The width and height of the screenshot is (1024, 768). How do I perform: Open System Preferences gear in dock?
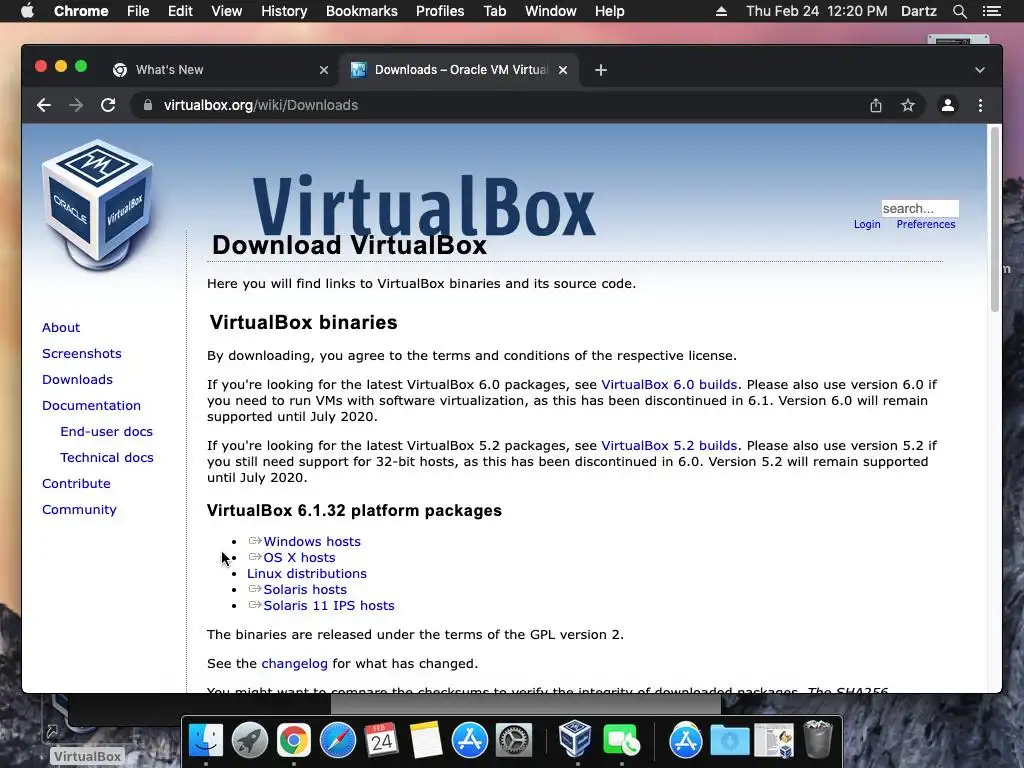[514, 740]
